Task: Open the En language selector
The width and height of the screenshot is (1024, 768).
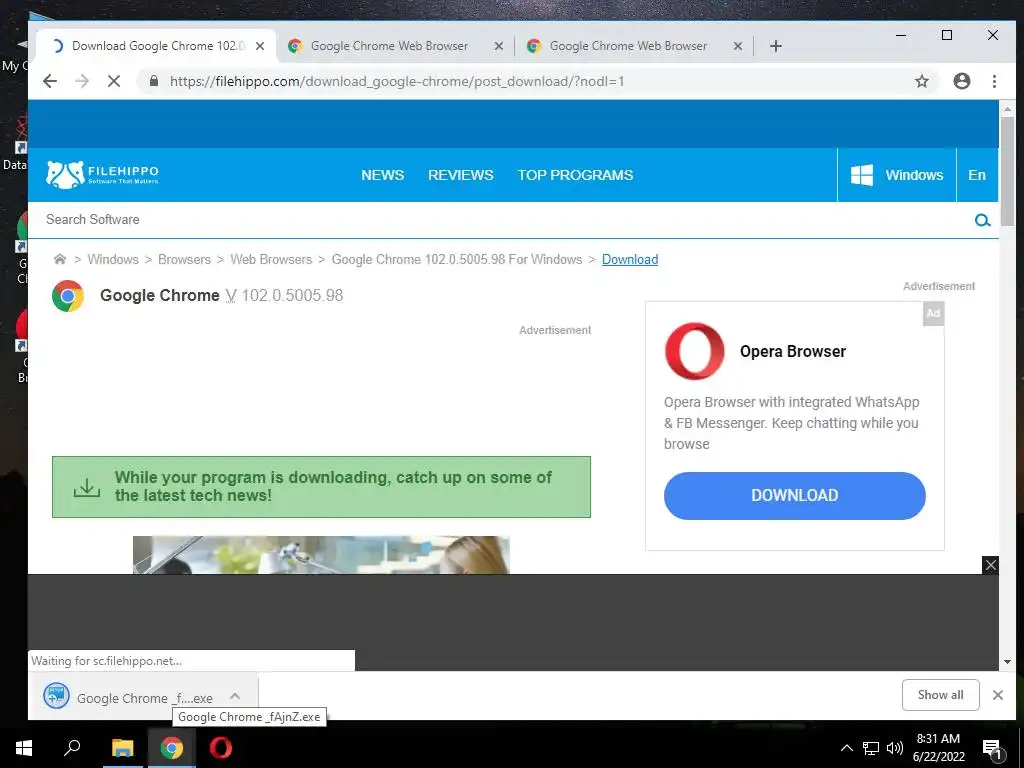Action: 977,175
